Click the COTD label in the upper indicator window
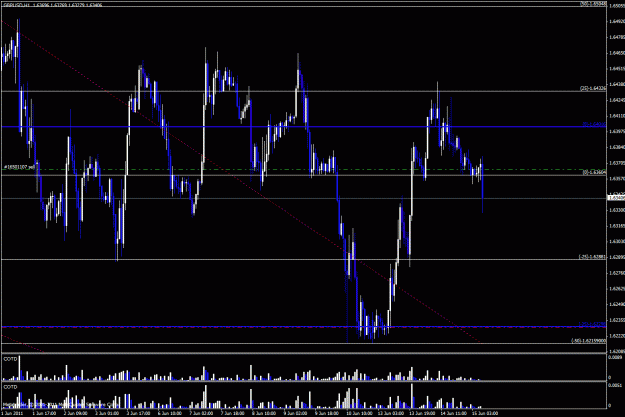Image resolution: width=625 pixels, height=417 pixels. click(10, 359)
